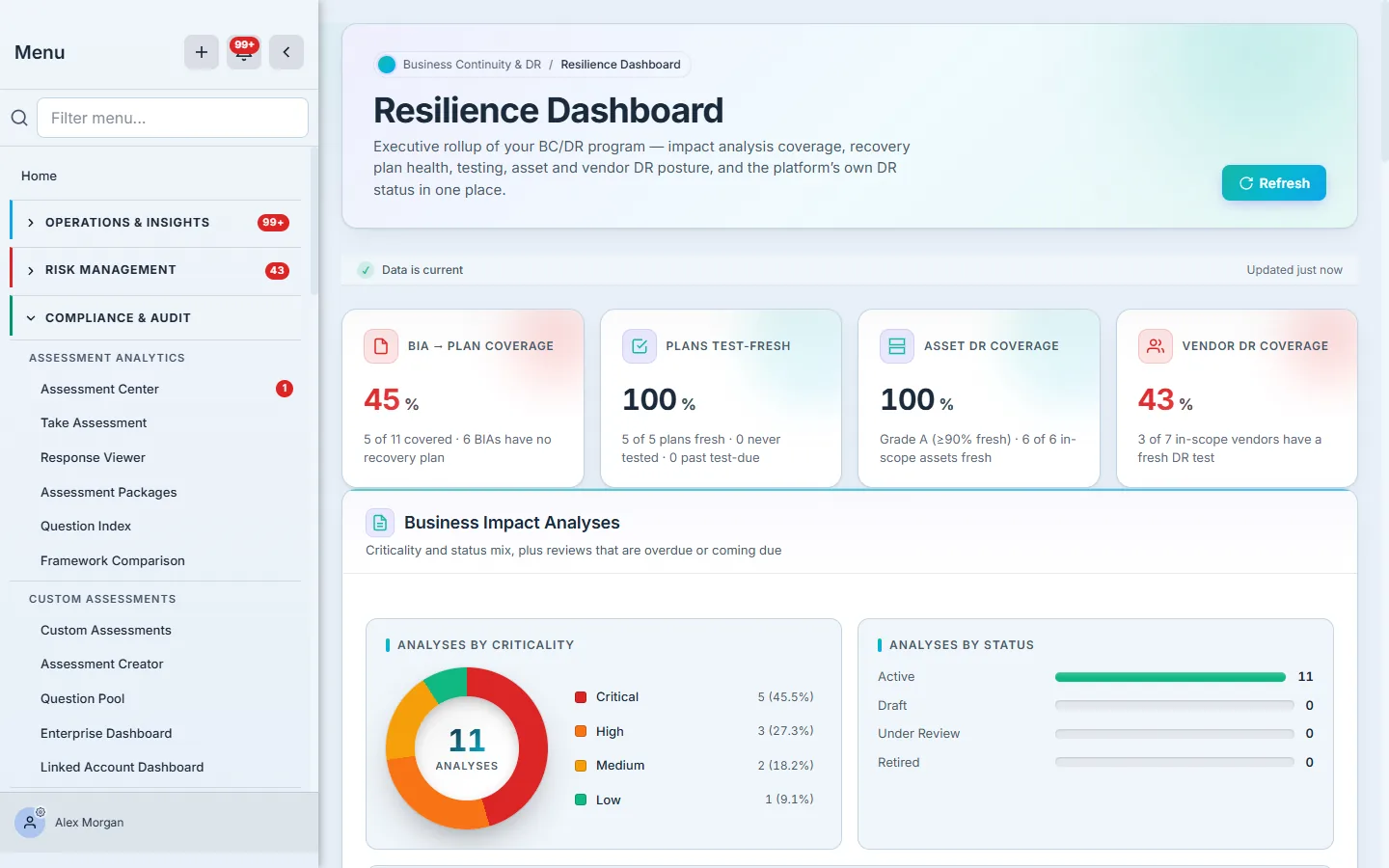Expand Risk Management section
1389x868 pixels.
pos(155,270)
